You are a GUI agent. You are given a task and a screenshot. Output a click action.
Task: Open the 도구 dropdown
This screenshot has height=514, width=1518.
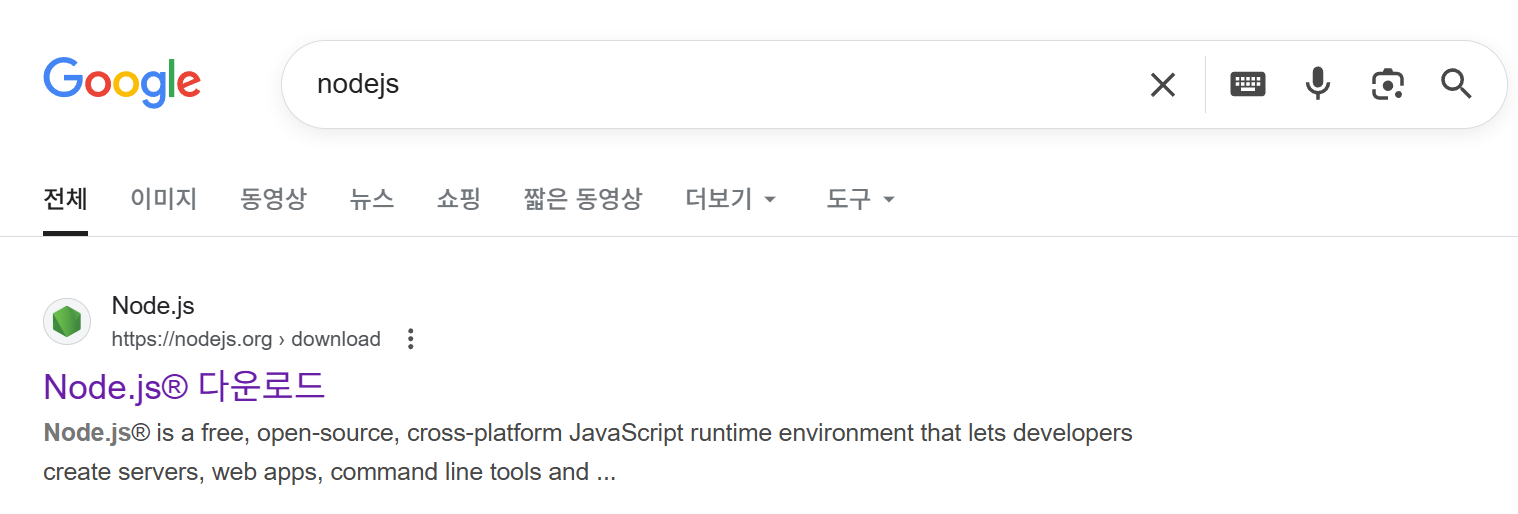860,199
